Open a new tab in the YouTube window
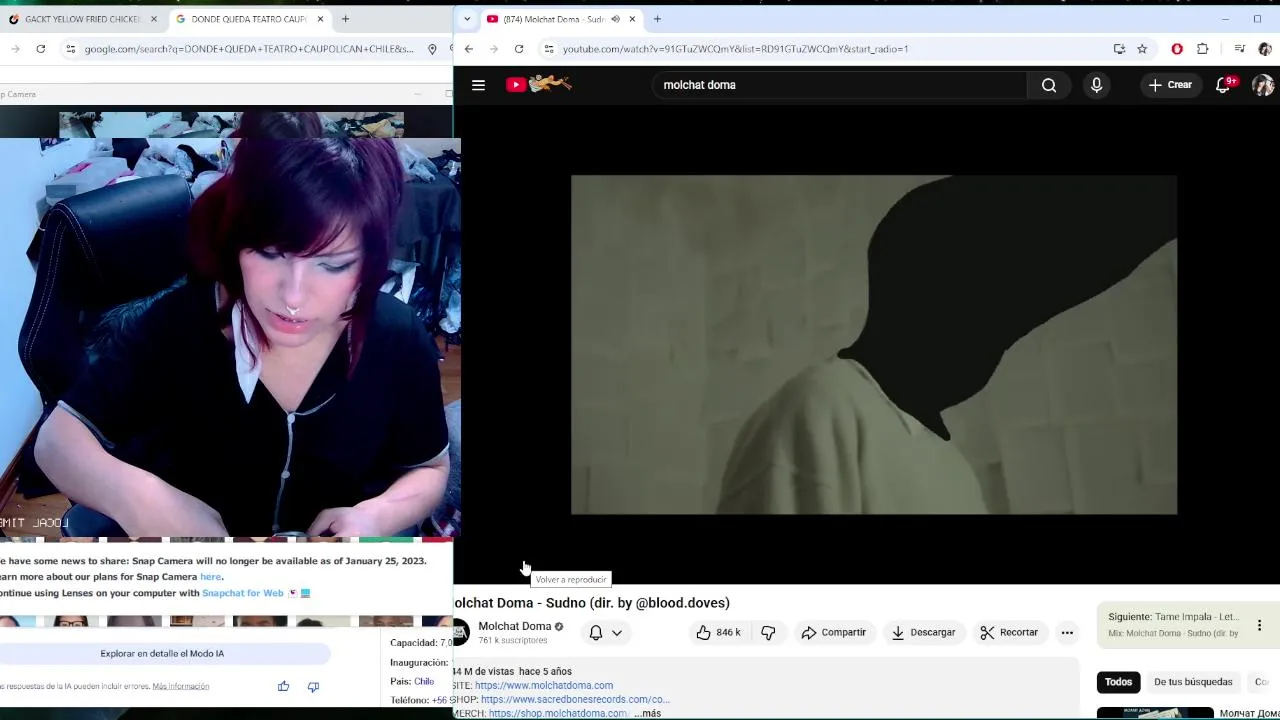1280x720 pixels. [657, 19]
